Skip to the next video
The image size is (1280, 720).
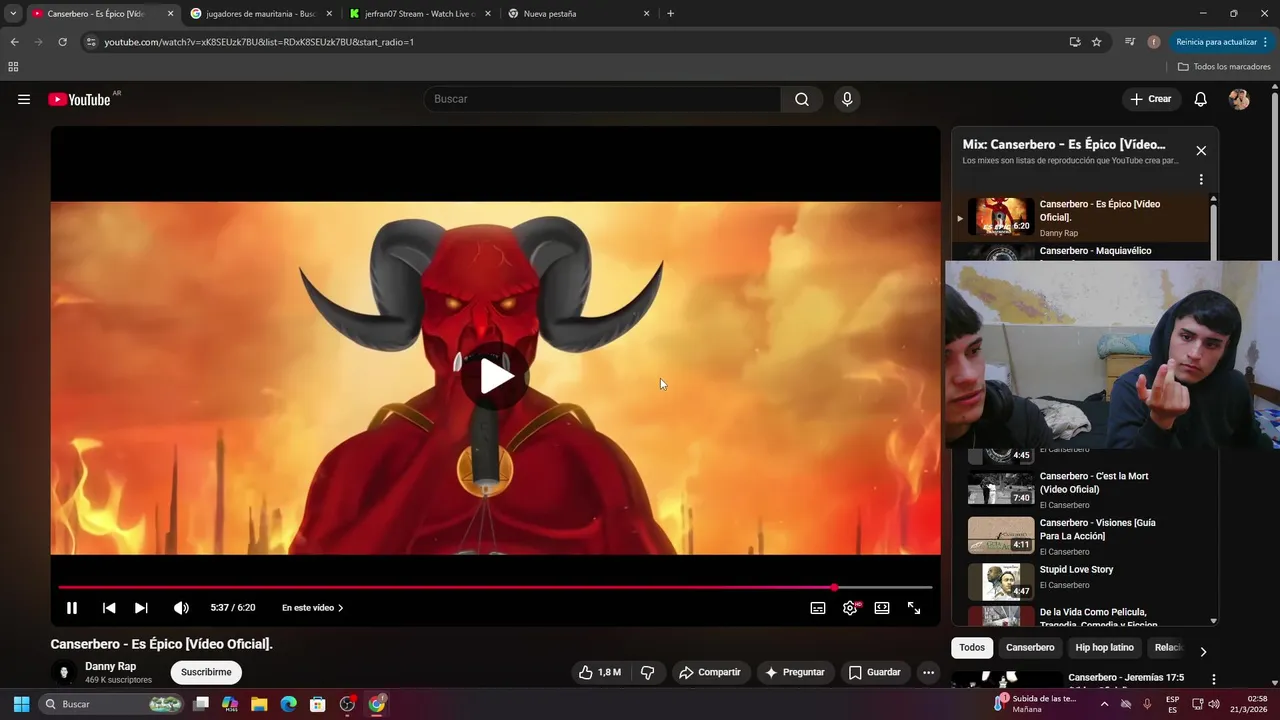(141, 608)
